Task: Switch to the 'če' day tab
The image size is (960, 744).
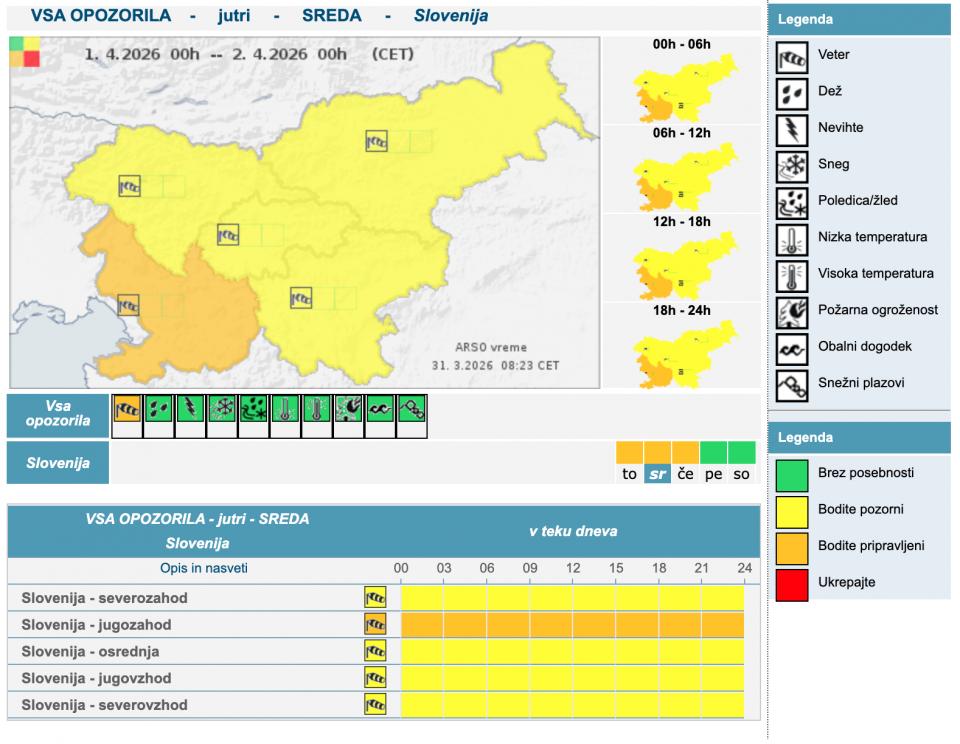Action: click(x=685, y=473)
